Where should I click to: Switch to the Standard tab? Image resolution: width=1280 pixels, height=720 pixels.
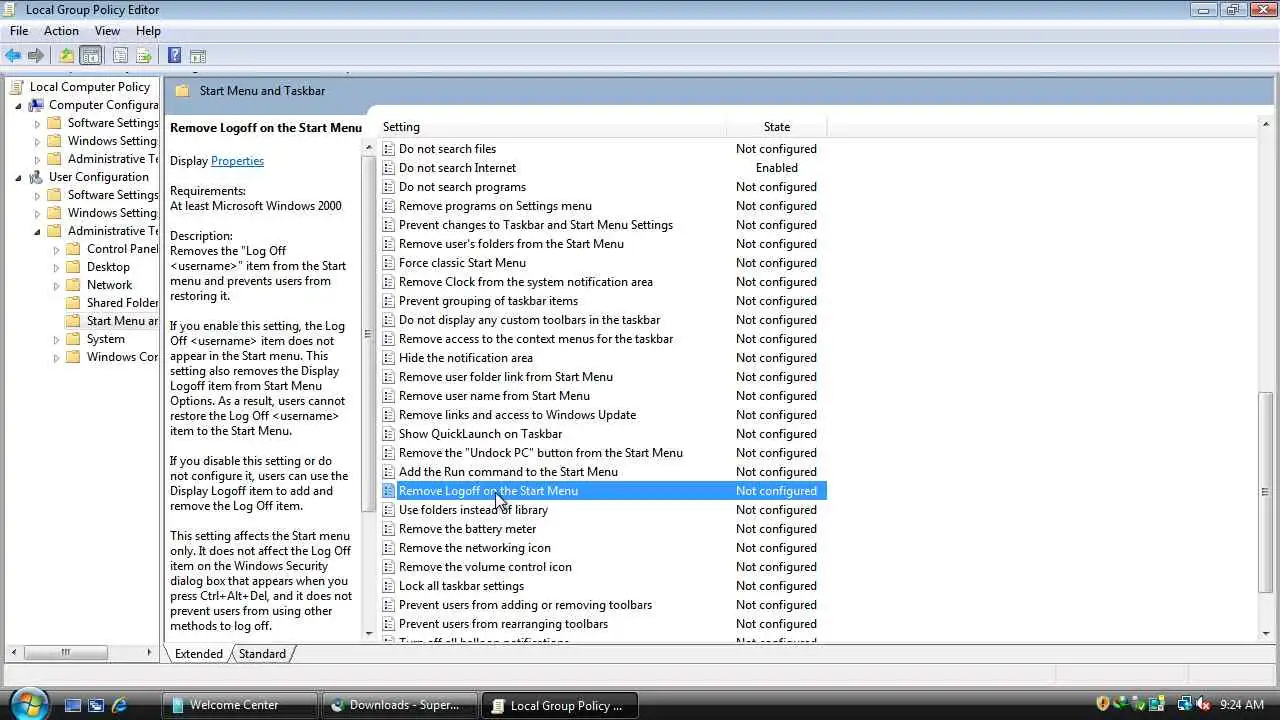click(262, 654)
